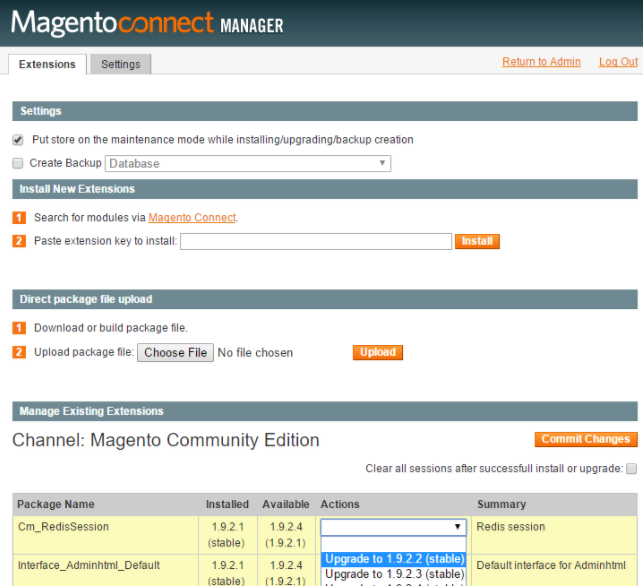Enable the Create Backup checkbox
The height and width of the screenshot is (586, 643).
(18, 163)
